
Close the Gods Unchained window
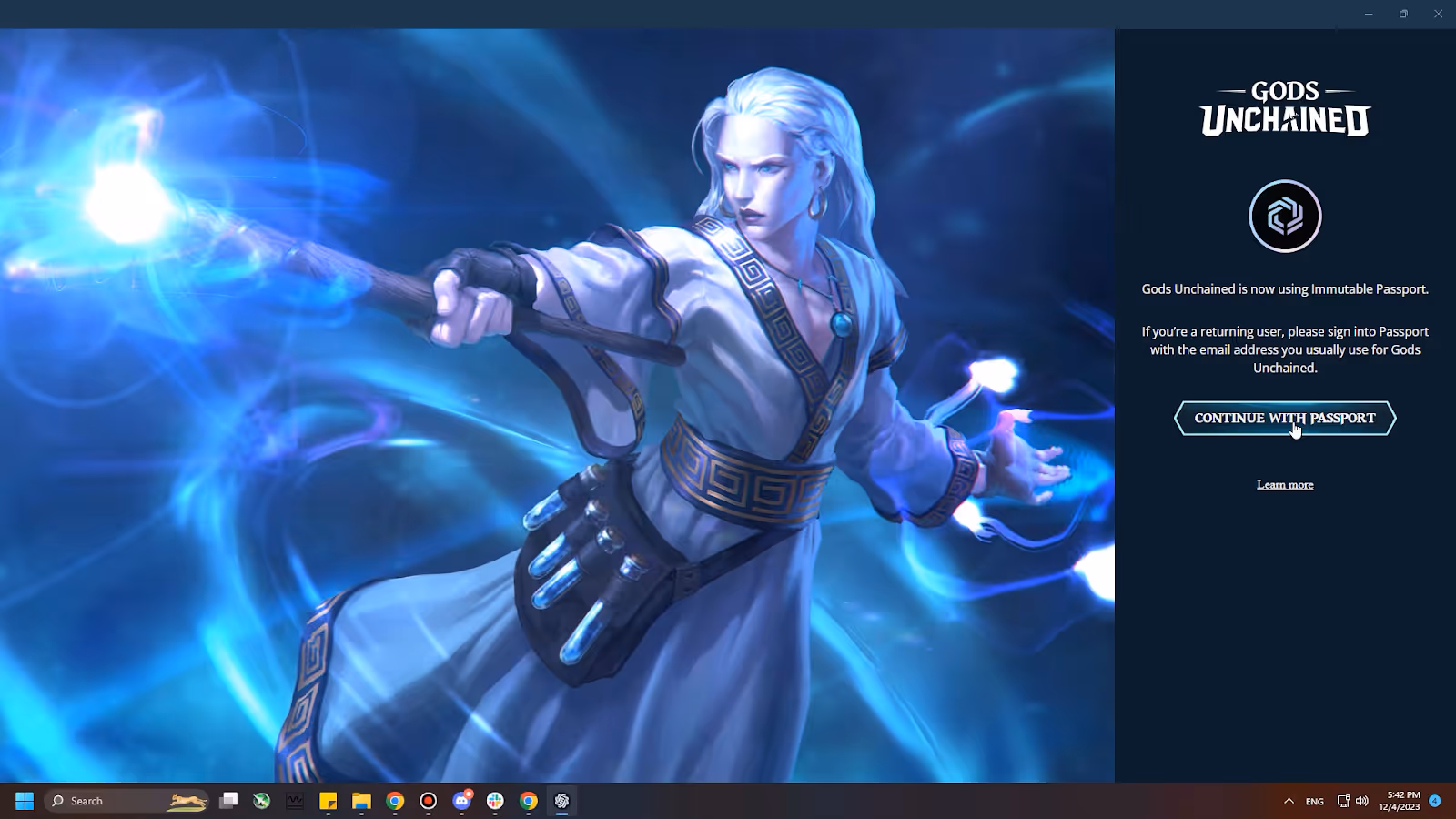pos(1439,14)
